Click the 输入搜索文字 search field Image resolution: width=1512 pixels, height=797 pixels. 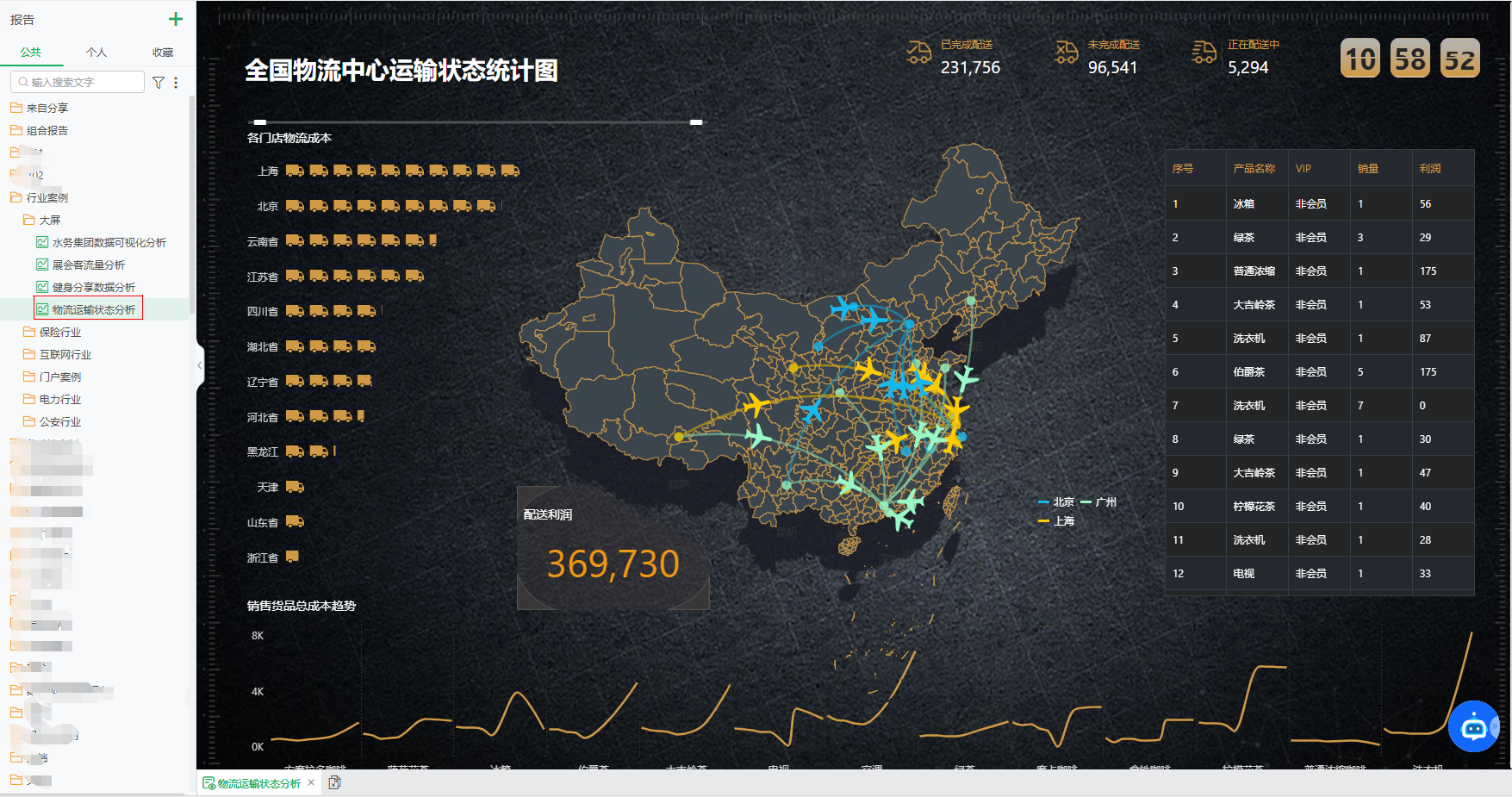[x=78, y=82]
